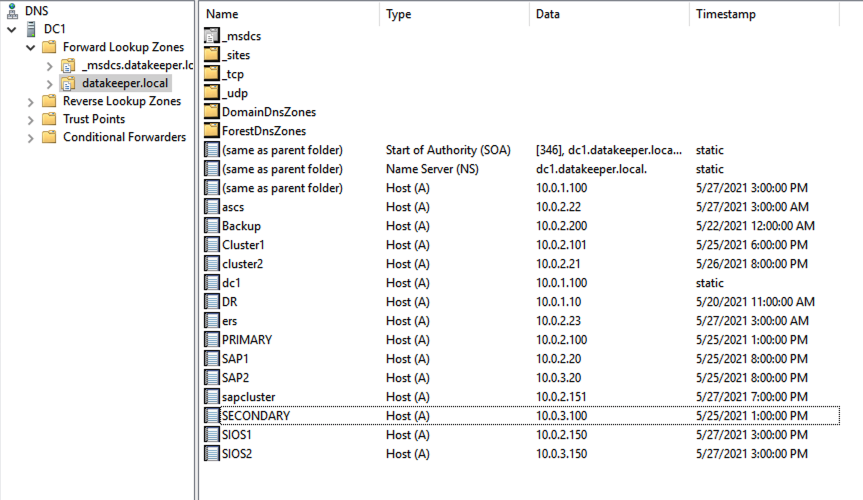Screen dimensions: 863x500
Task: Expand the Conditional Forwarders node
Action: click(31, 138)
